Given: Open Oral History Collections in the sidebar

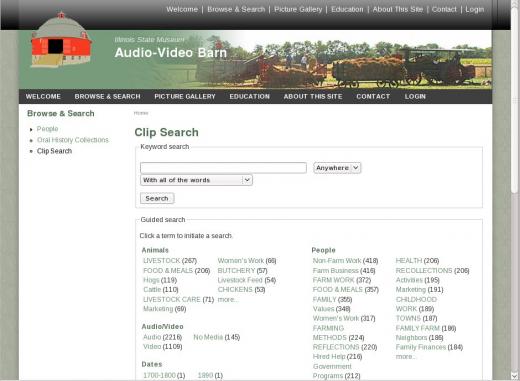Looking at the screenshot, I should (x=73, y=140).
